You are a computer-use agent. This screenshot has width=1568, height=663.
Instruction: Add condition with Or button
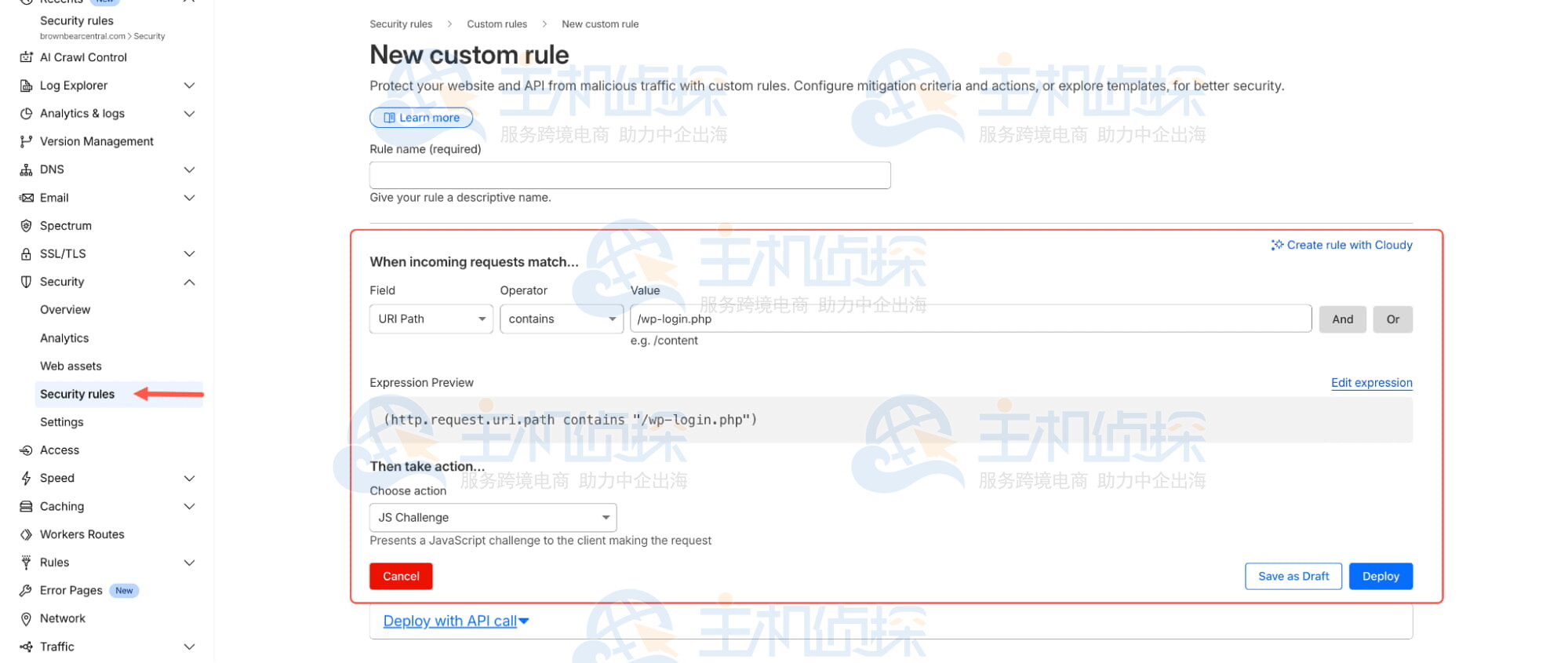click(1392, 319)
